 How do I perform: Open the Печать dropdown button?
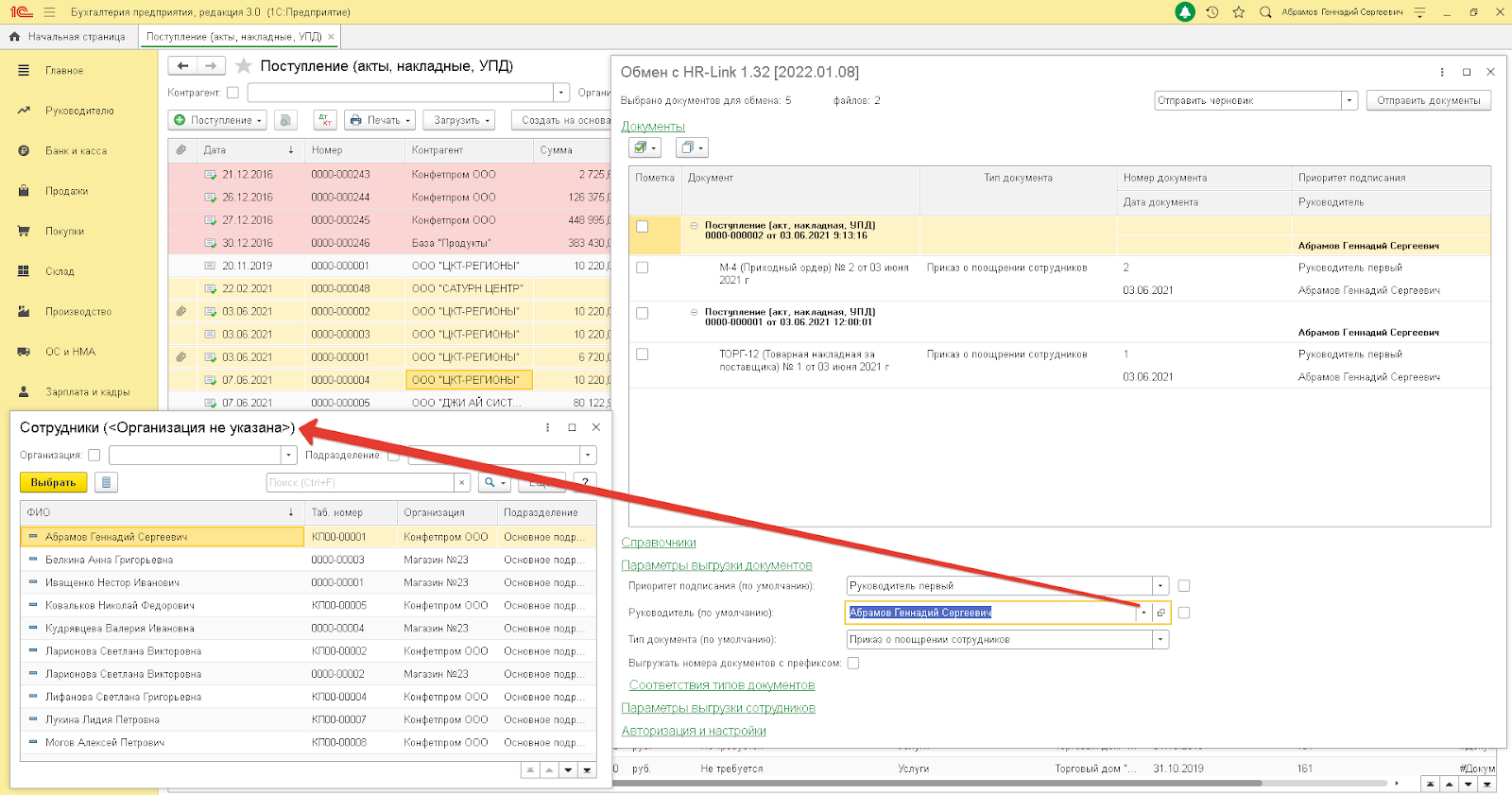(x=381, y=120)
